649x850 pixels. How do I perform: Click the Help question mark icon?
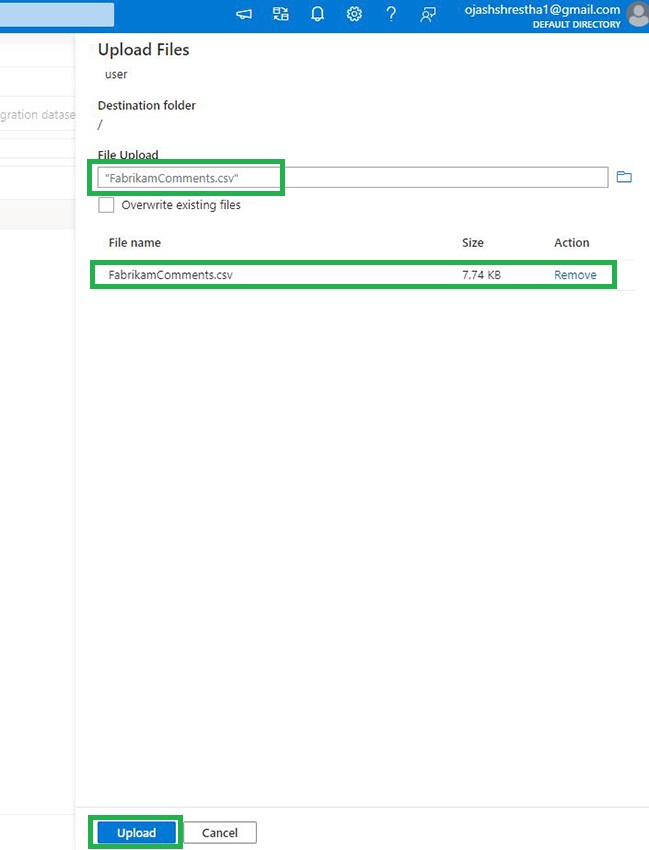(391, 14)
